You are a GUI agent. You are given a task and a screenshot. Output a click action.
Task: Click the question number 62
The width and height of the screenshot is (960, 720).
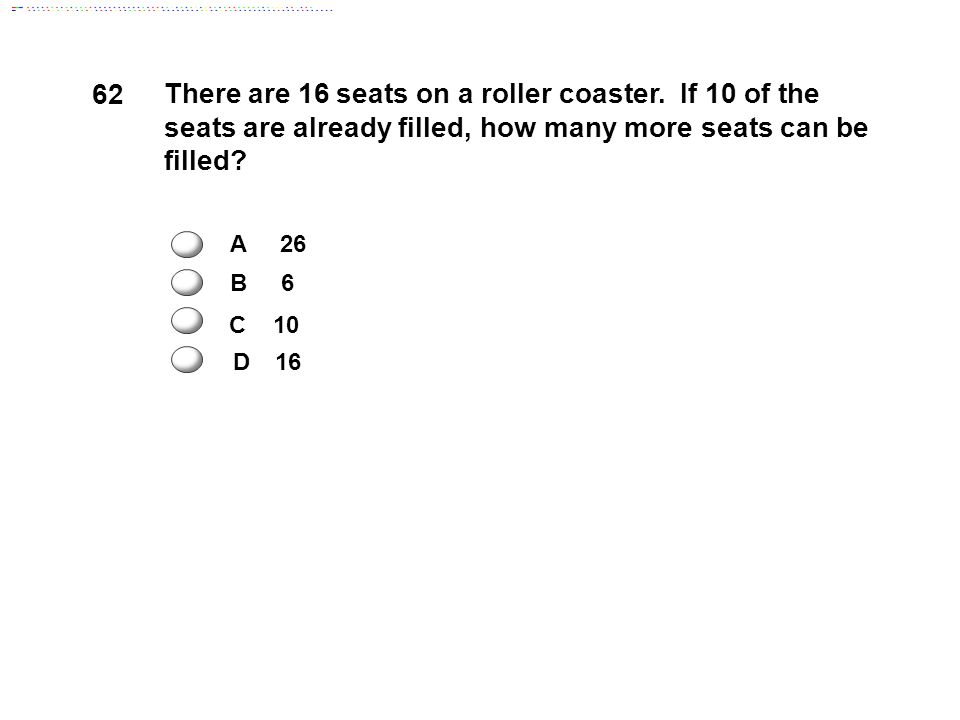tap(108, 94)
